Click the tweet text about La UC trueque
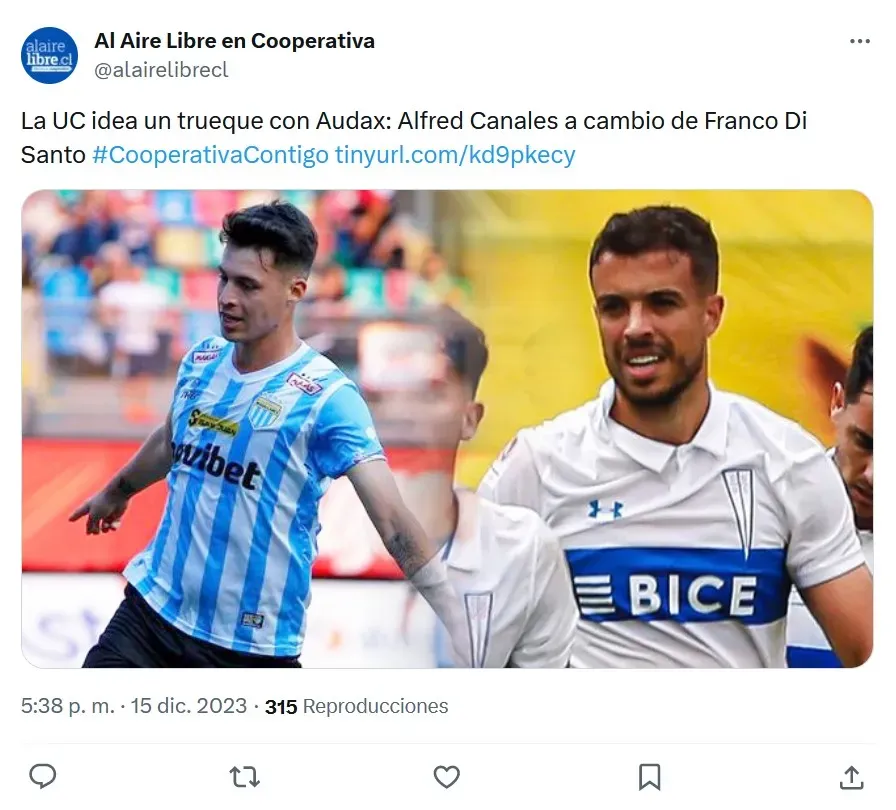 (414, 138)
